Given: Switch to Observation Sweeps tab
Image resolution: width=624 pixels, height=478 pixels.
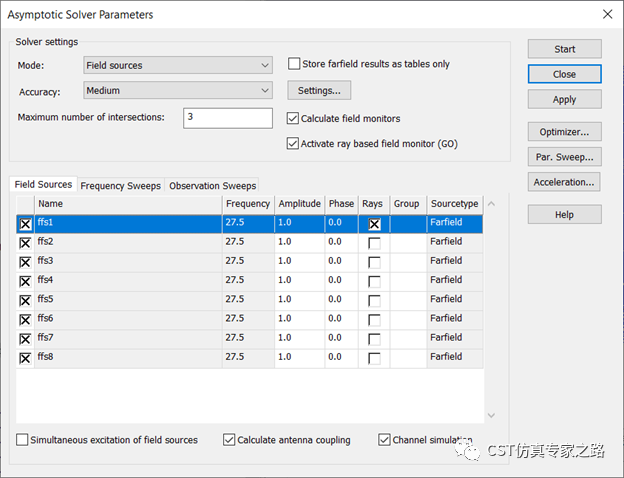Looking at the screenshot, I should pyautogui.click(x=213, y=185).
